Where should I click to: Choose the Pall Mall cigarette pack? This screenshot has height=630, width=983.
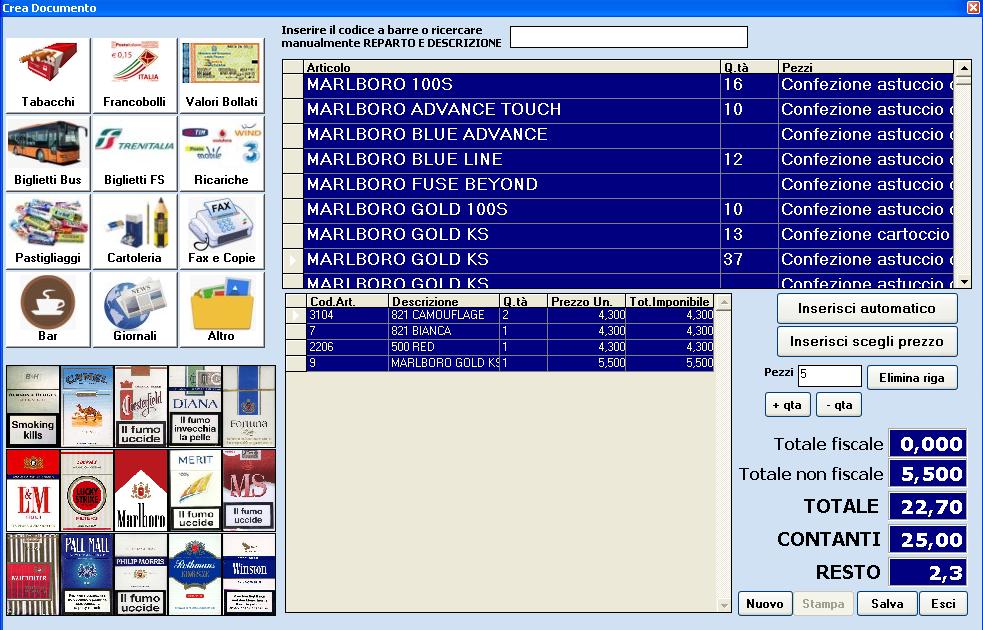tap(87, 574)
